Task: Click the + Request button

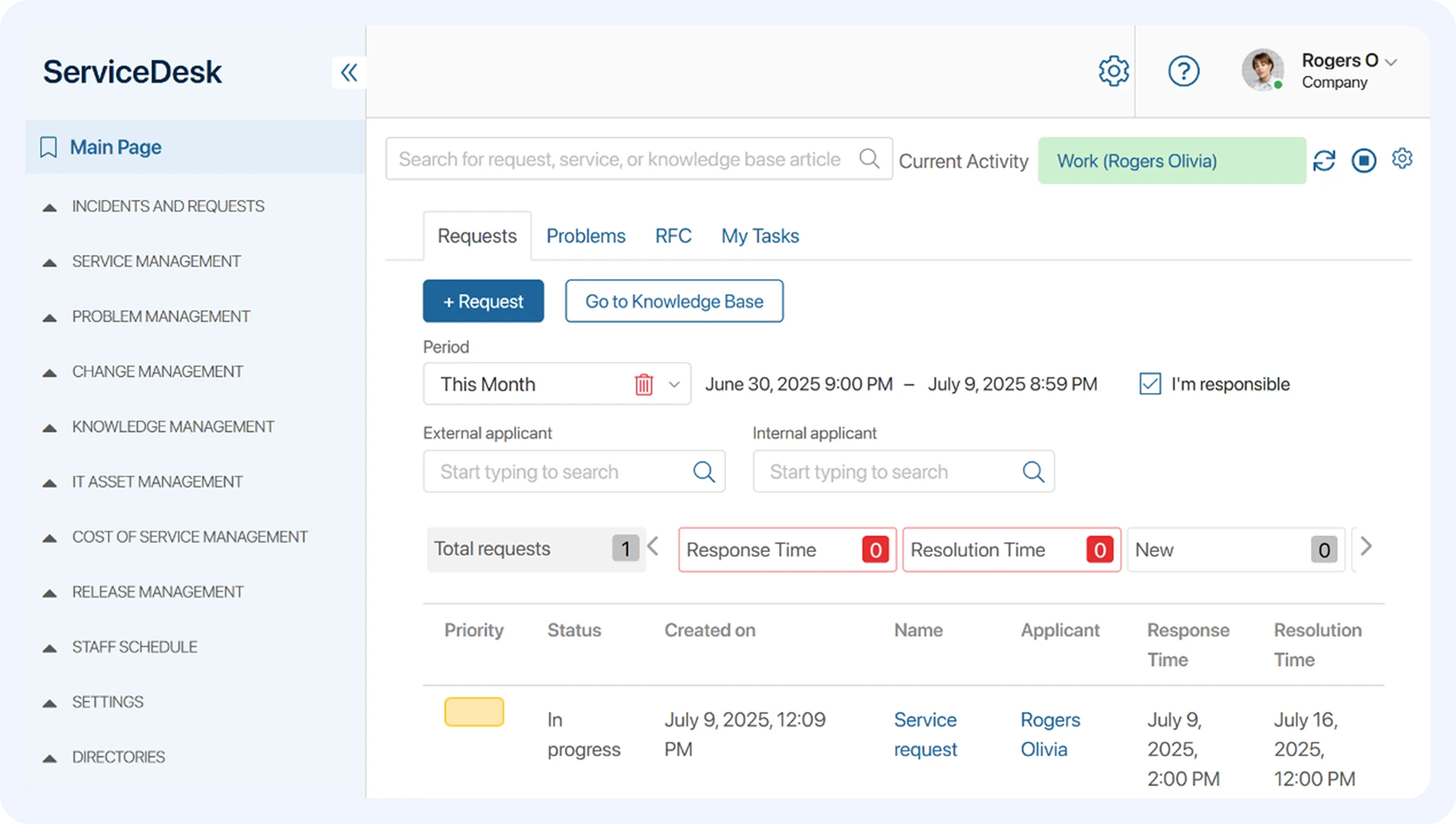Action: coord(483,301)
